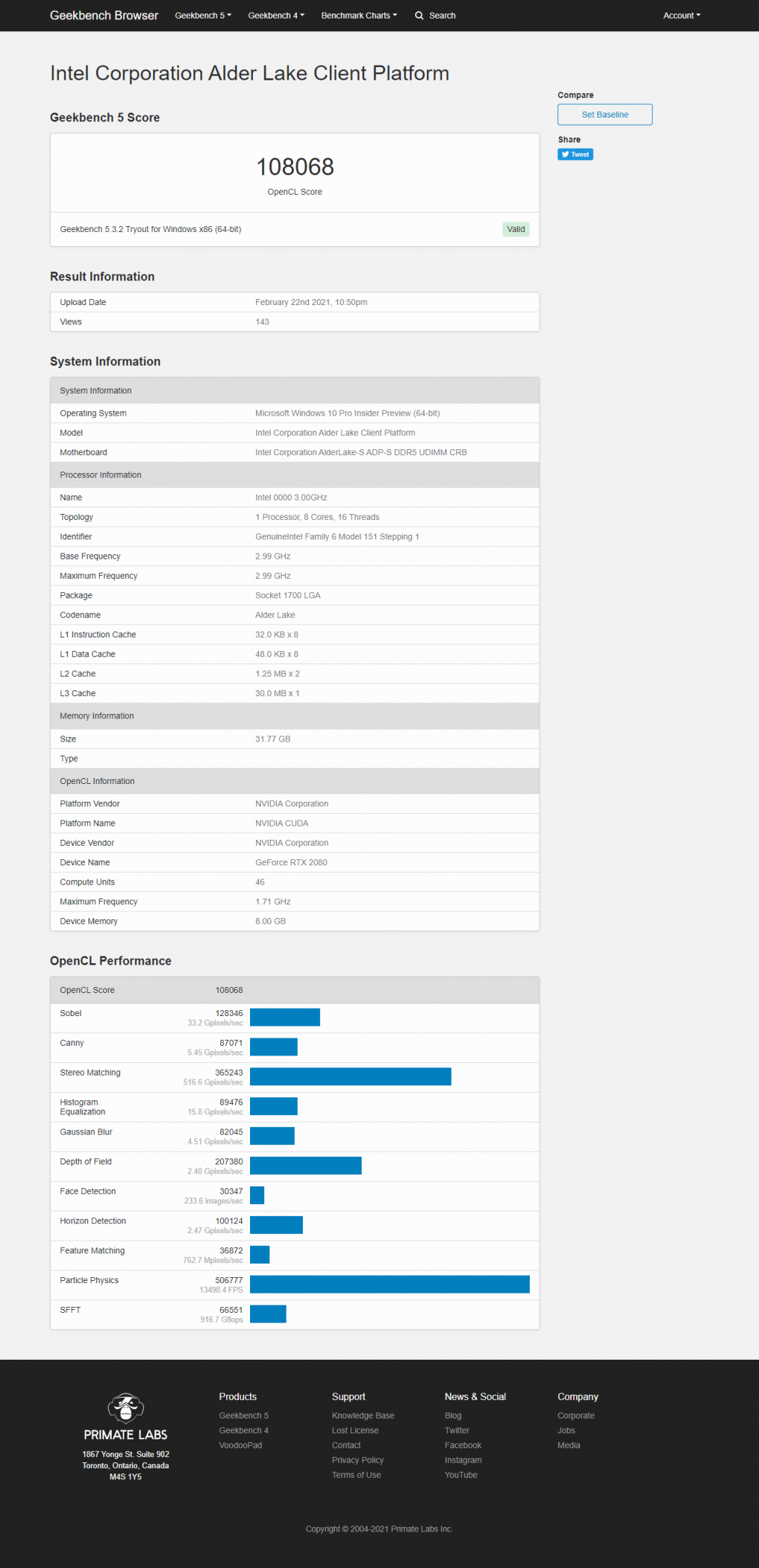Open the Knowledge Base link
Image resolution: width=759 pixels, height=1568 pixels.
click(x=363, y=1416)
